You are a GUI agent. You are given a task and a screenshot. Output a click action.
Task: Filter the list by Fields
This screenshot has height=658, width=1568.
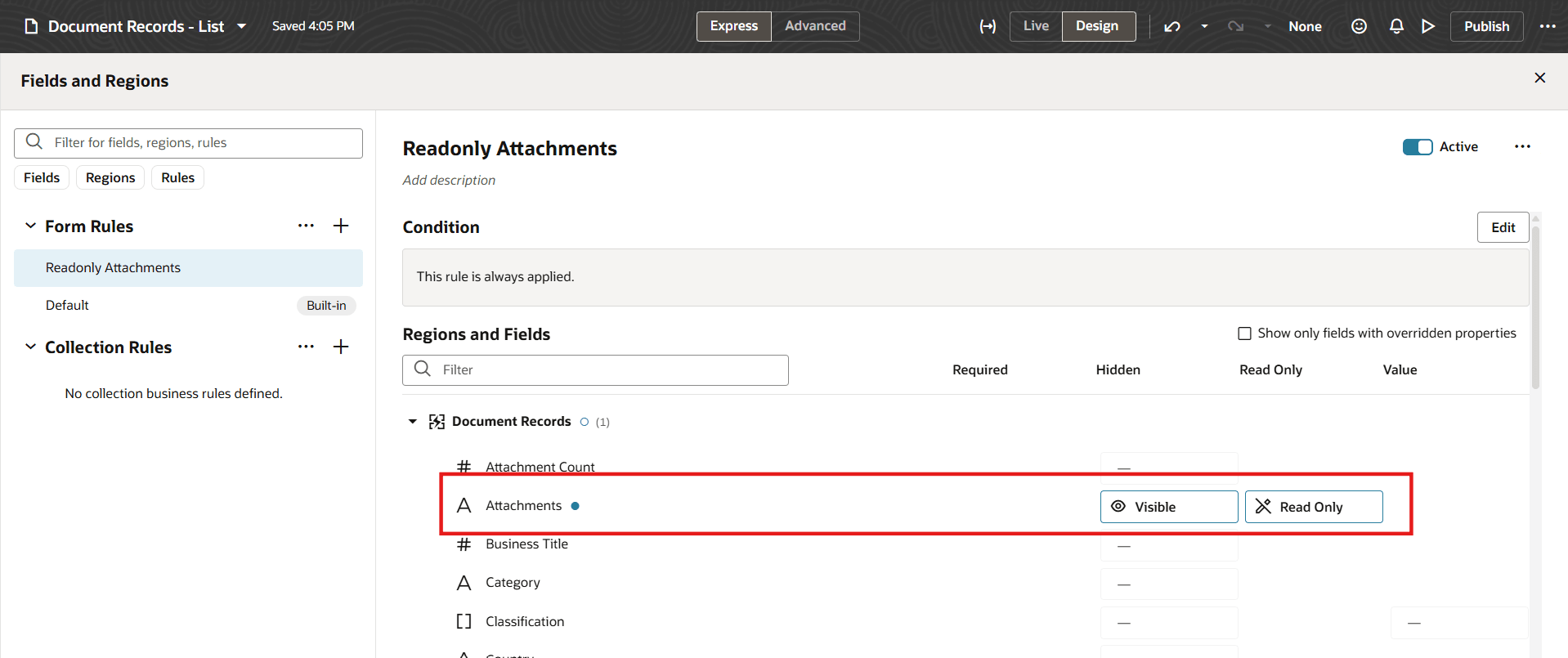point(42,177)
